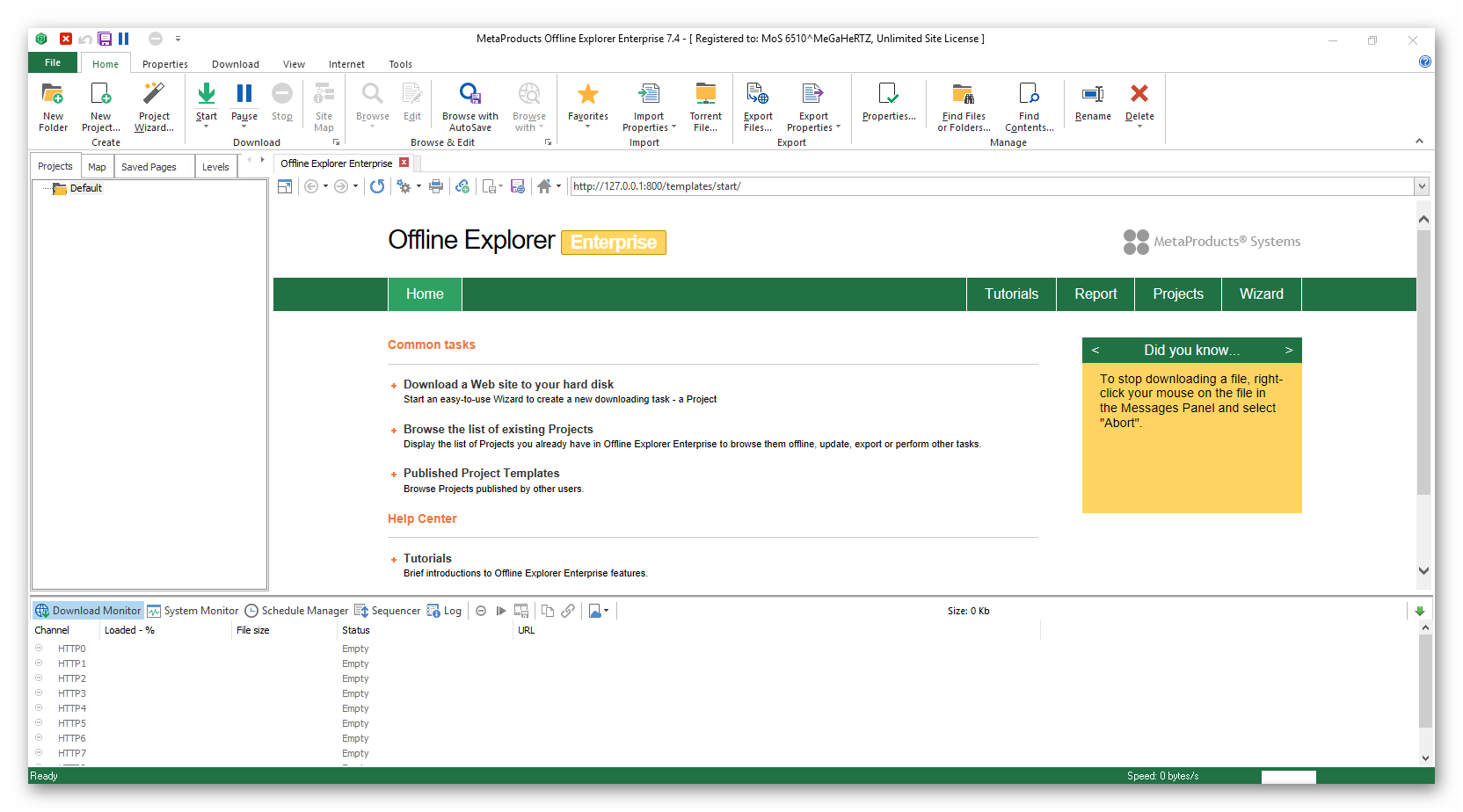This screenshot has width=1463, height=812.
Task: Click the browser settings gear icon
Action: point(404,186)
